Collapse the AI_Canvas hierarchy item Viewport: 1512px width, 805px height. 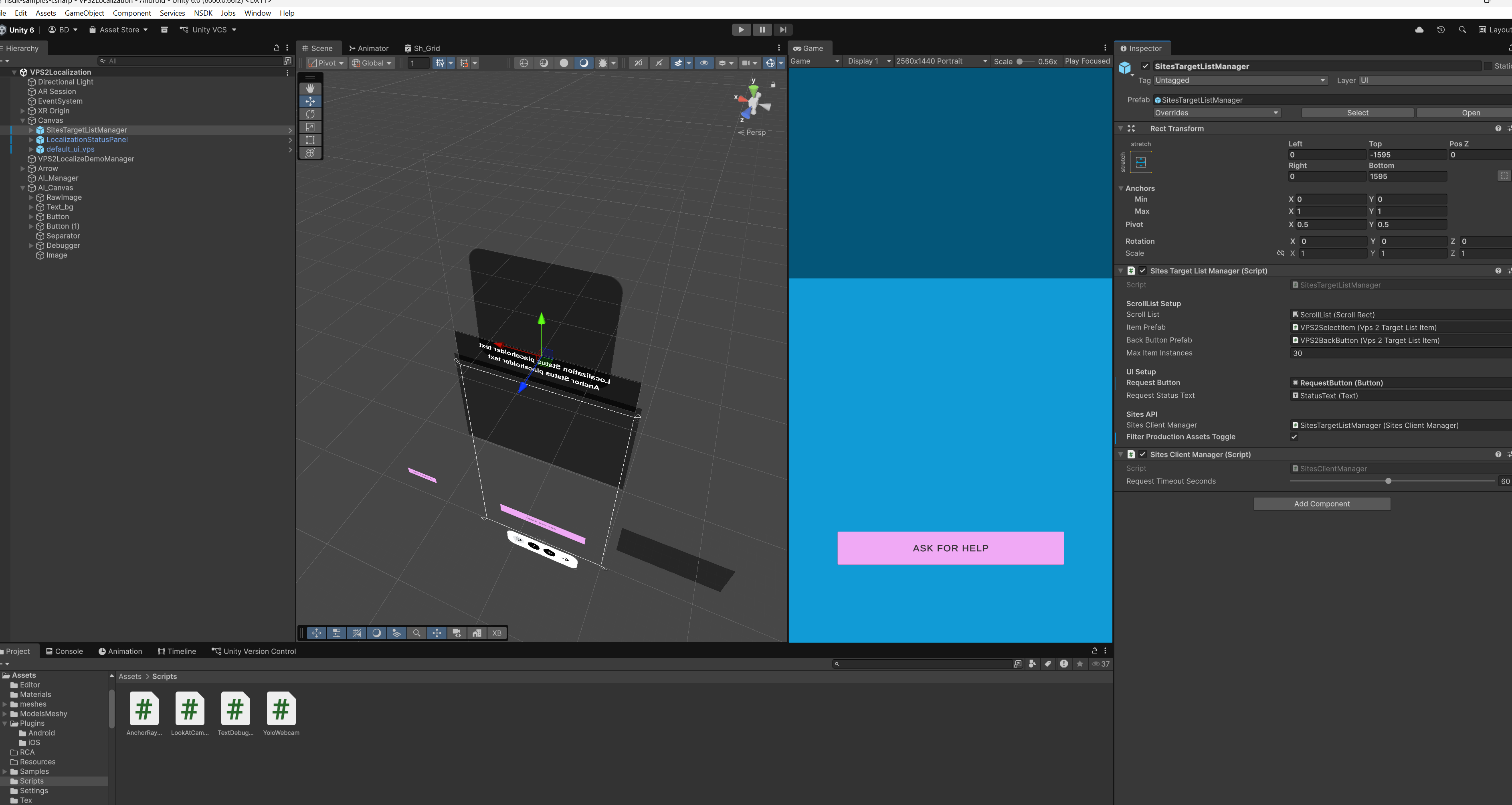coord(22,188)
